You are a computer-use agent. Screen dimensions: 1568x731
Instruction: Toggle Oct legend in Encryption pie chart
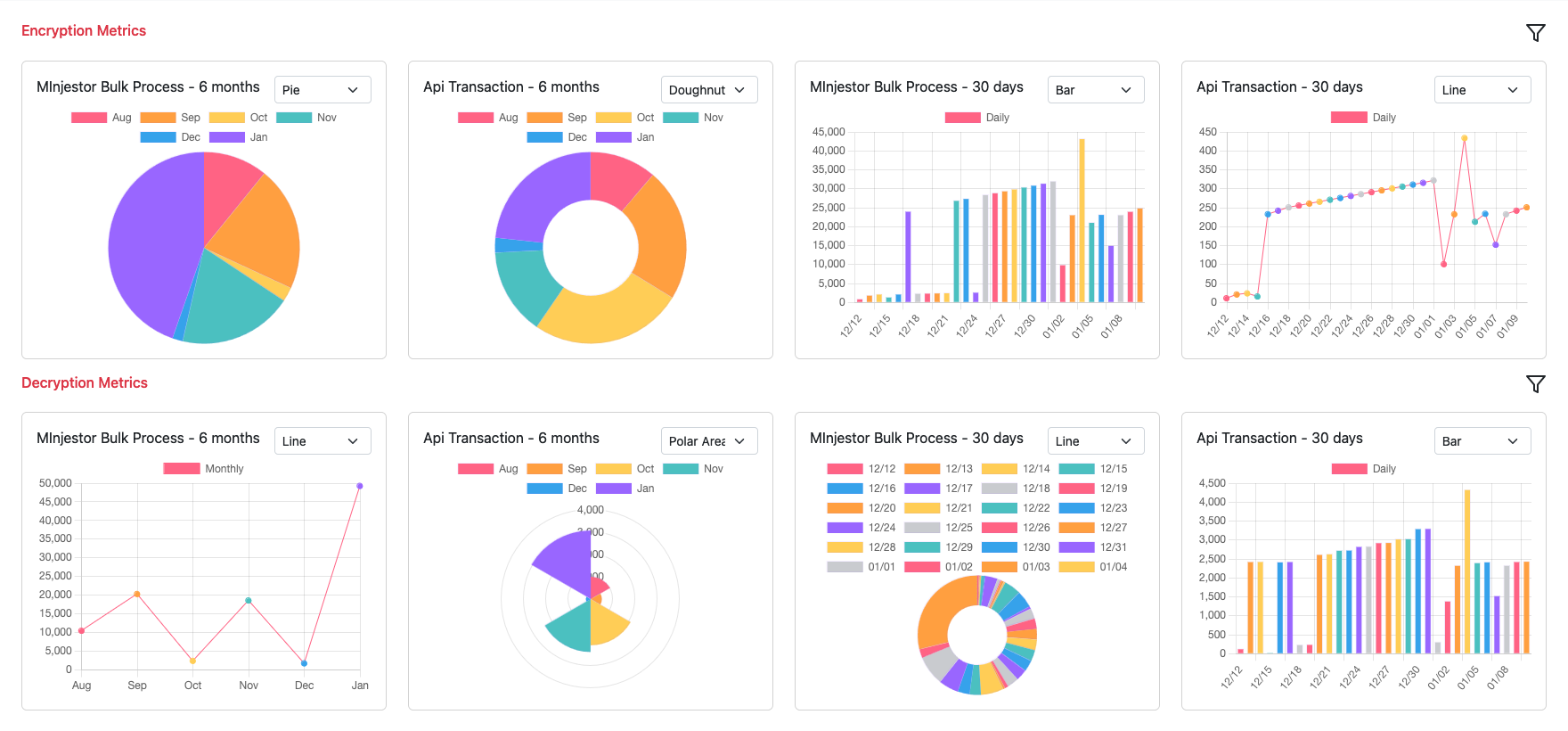point(239,118)
